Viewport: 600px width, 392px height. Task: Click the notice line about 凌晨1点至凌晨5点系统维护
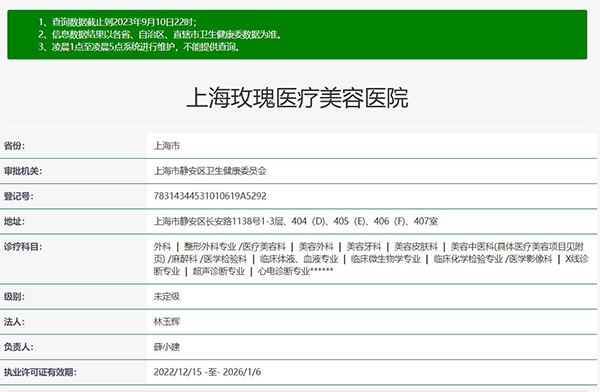(139, 47)
